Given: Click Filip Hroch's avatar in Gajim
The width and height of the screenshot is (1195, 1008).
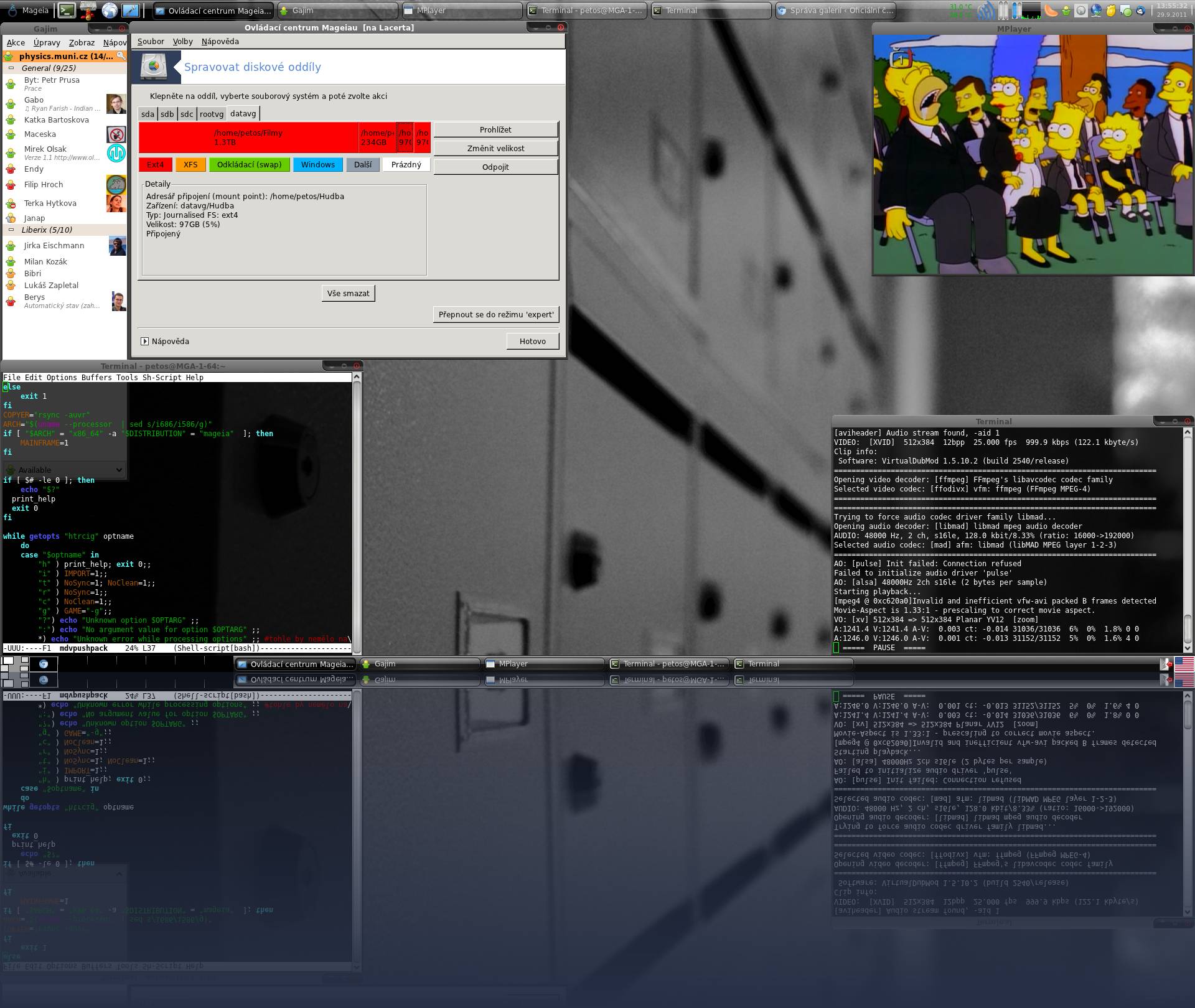Looking at the screenshot, I should tap(116, 185).
